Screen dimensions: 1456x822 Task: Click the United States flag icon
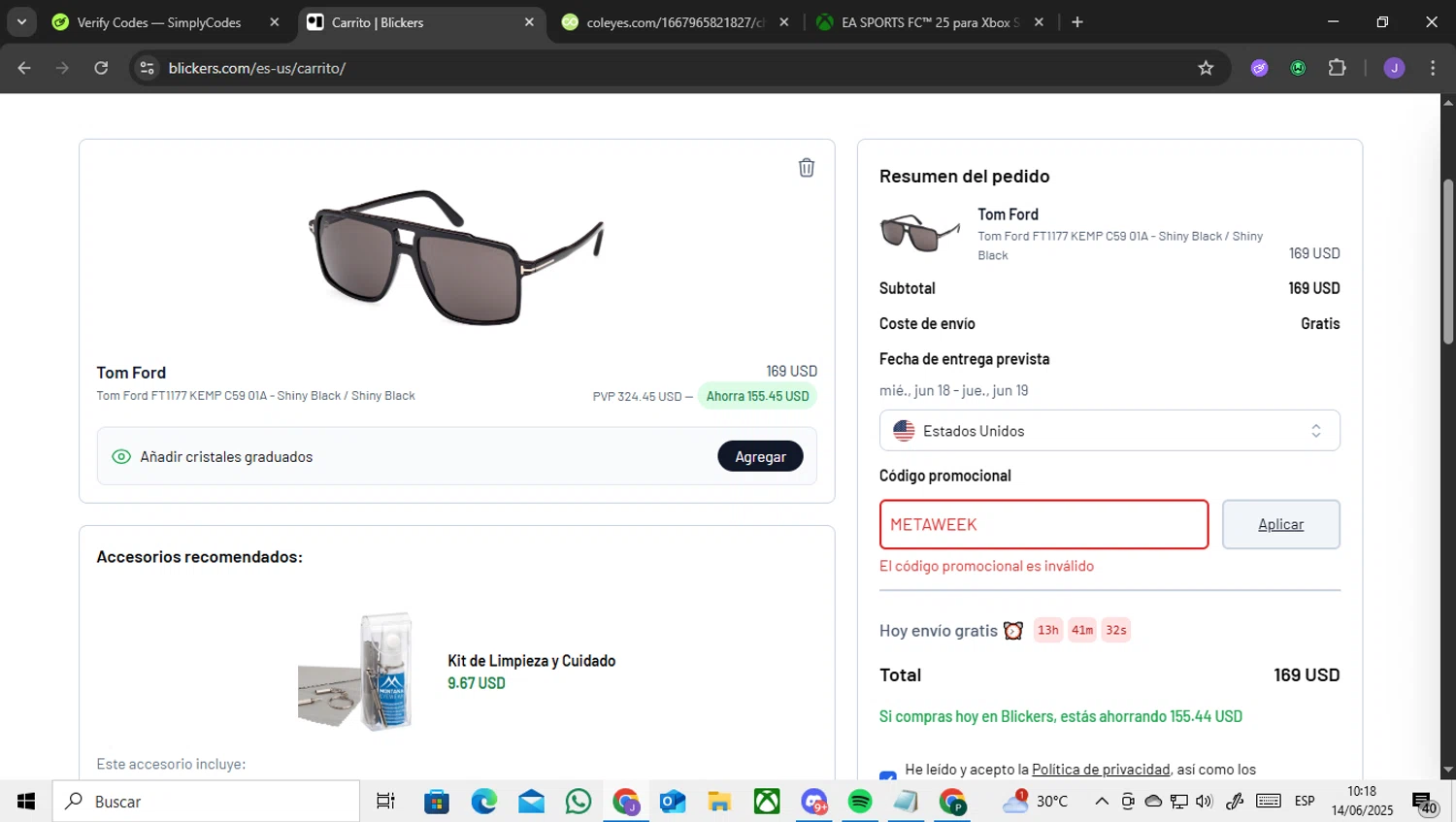[x=904, y=431]
